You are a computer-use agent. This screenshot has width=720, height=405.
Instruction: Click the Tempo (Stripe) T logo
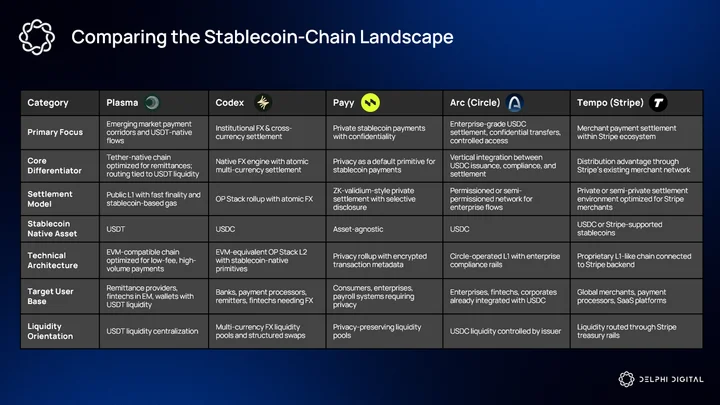658,103
